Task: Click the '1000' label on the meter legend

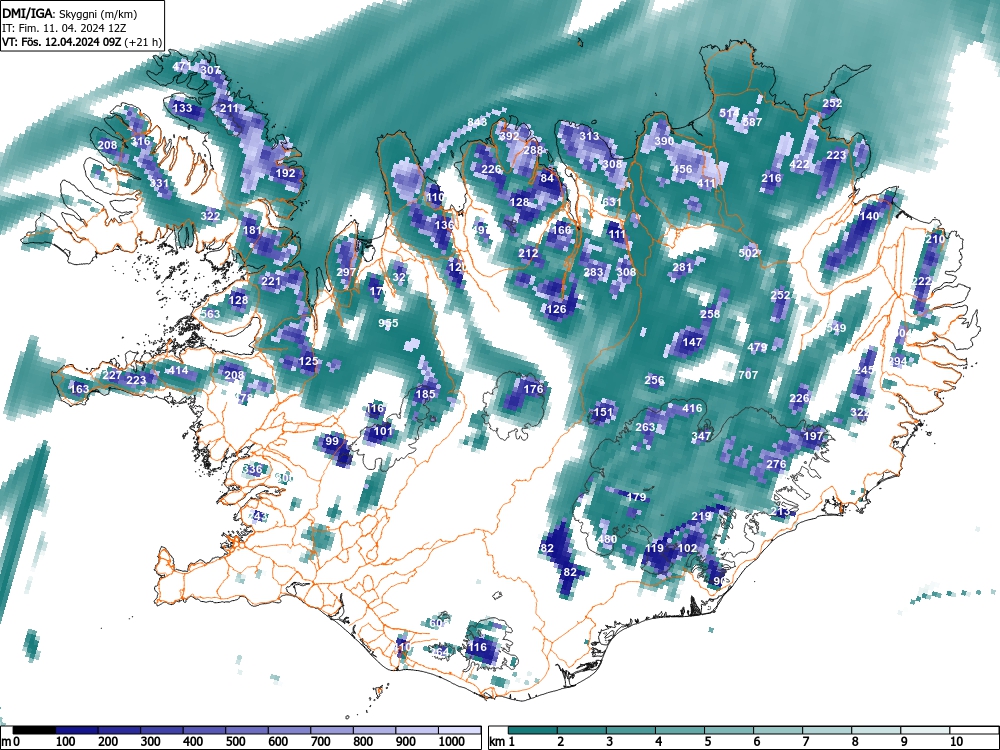Action: click(452, 742)
